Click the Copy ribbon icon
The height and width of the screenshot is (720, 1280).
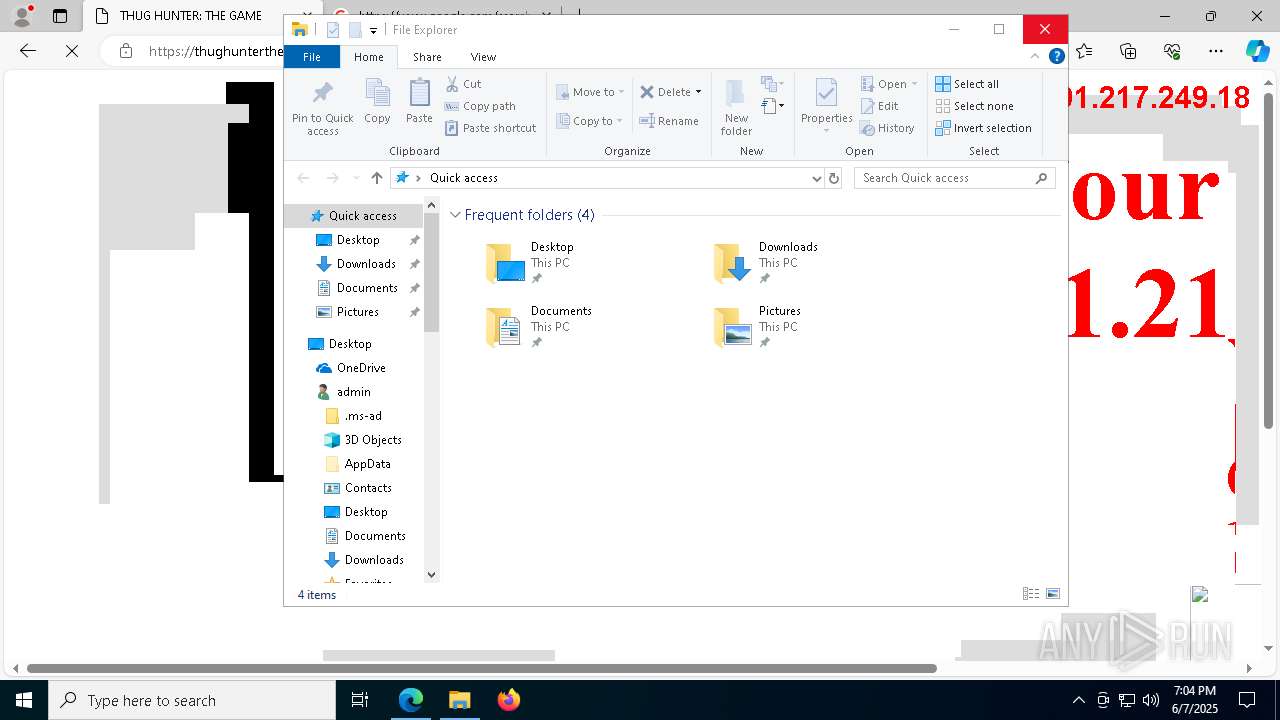[x=377, y=101]
